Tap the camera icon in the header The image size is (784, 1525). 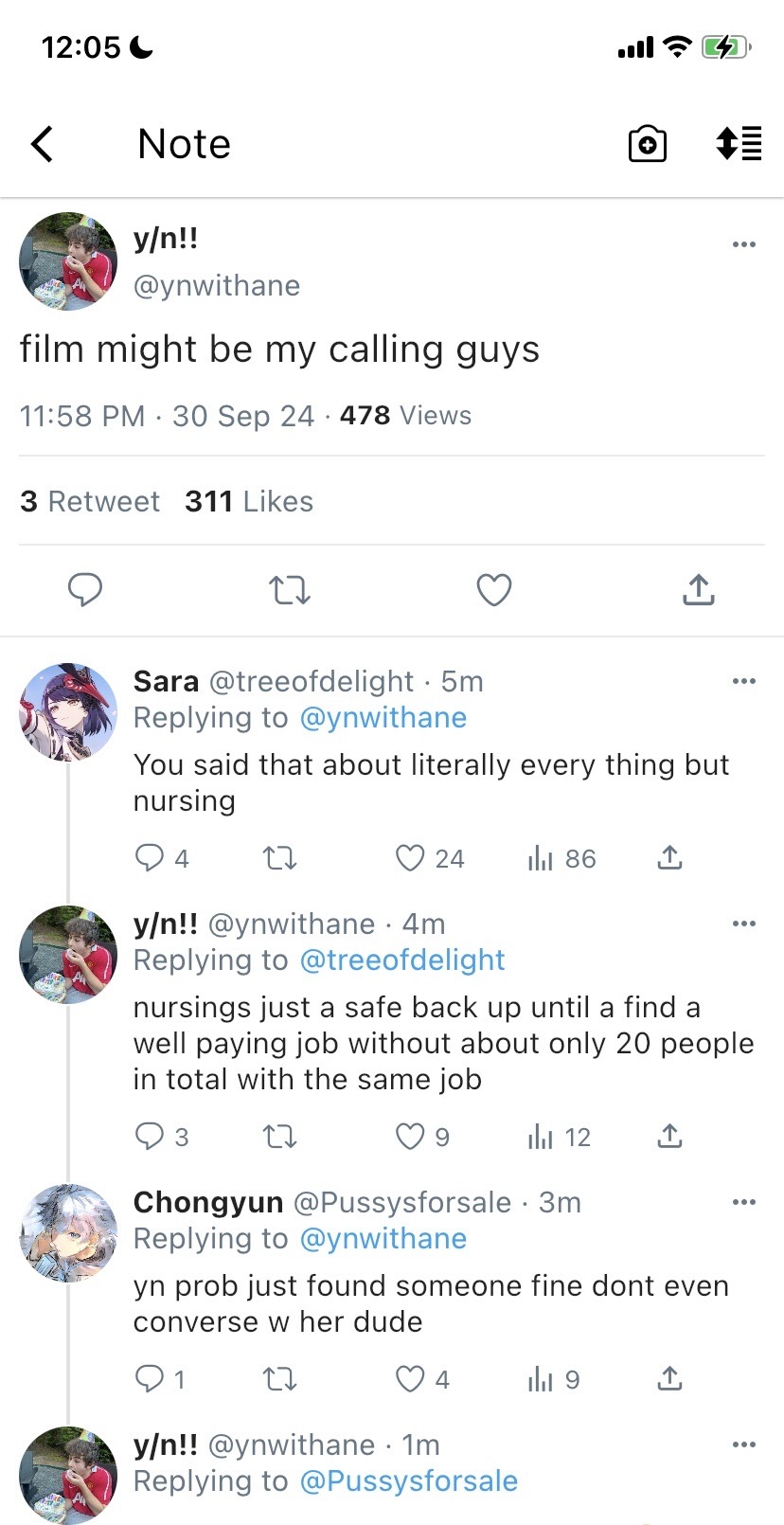tap(648, 144)
